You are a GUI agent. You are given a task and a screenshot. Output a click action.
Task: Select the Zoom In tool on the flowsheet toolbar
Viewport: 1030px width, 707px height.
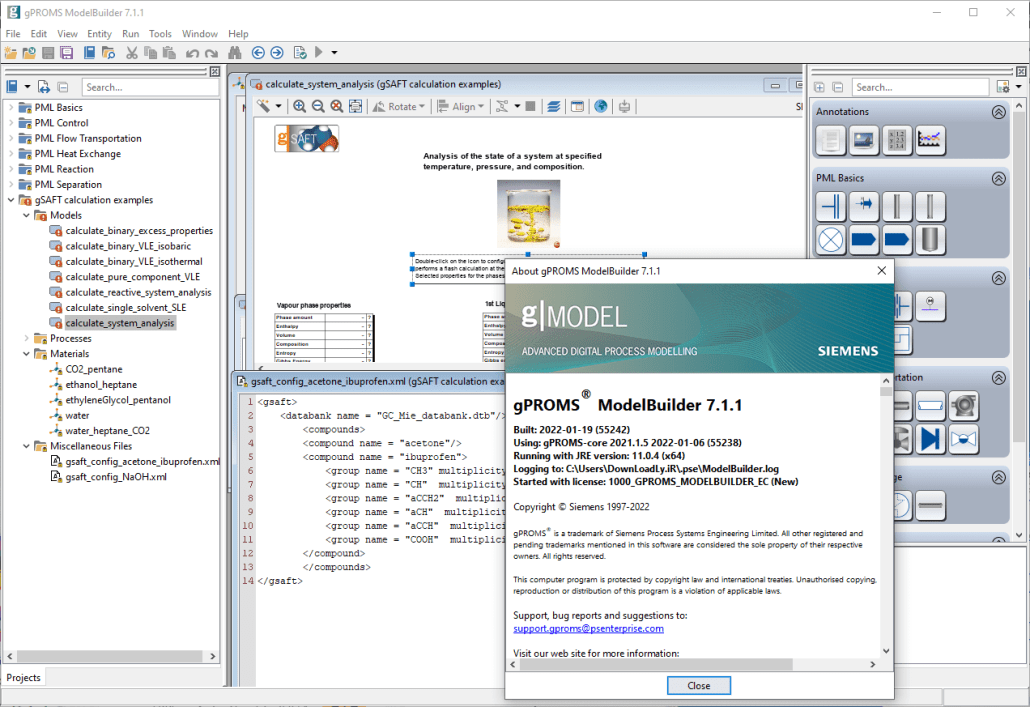300,106
